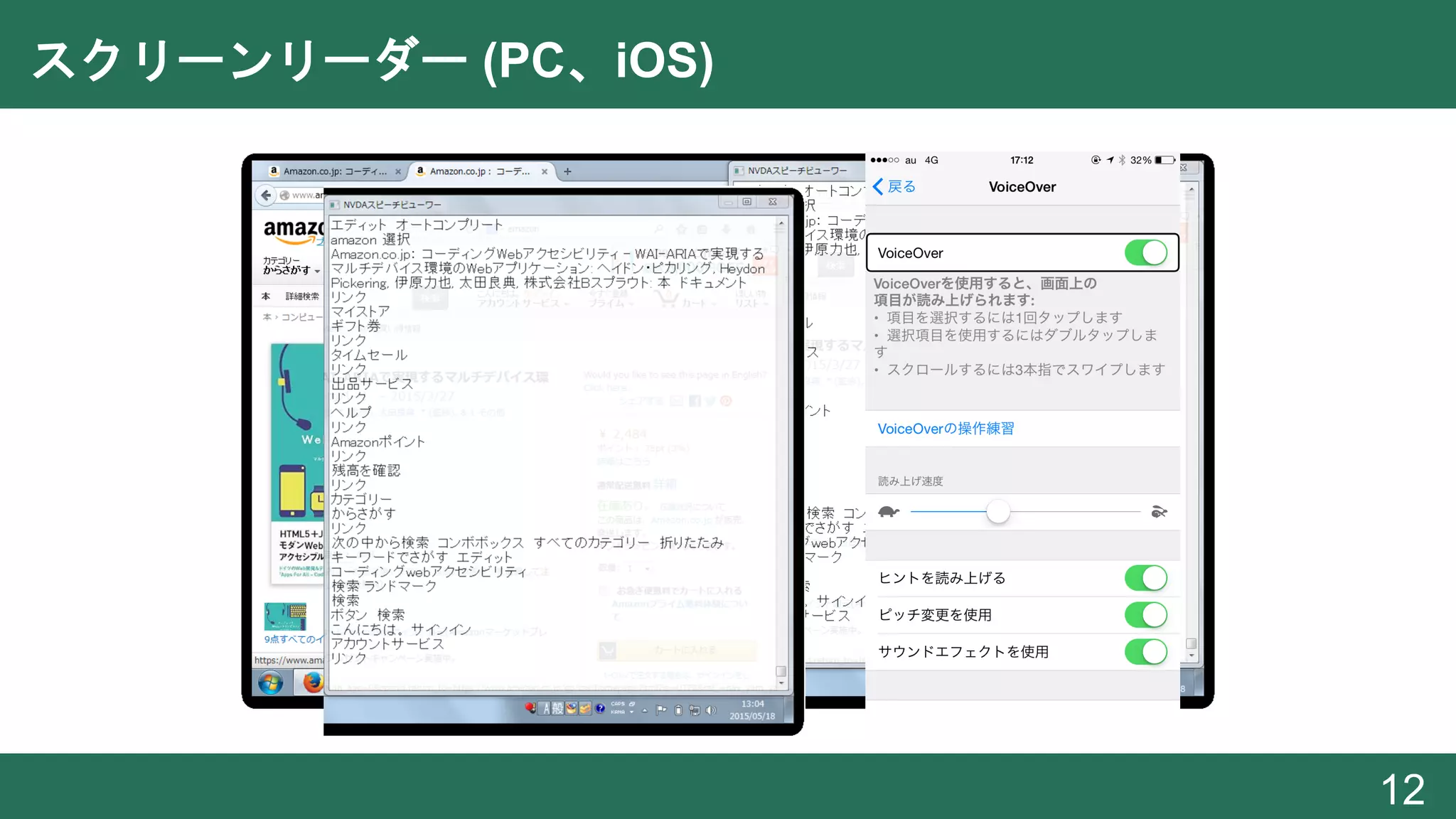Screen dimensions: 1456x819
Task: Show hidden tray icons with up arrow
Action: pos(645,710)
